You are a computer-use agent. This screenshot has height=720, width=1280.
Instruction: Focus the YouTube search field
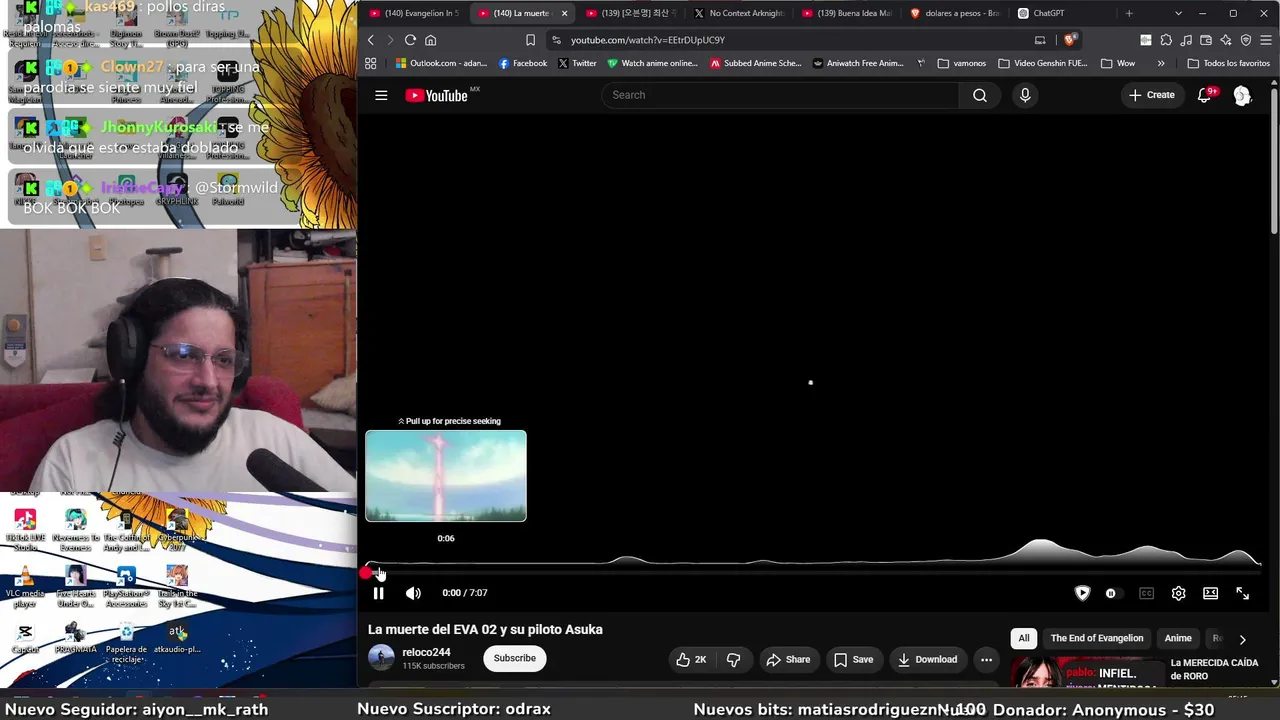[x=780, y=95]
